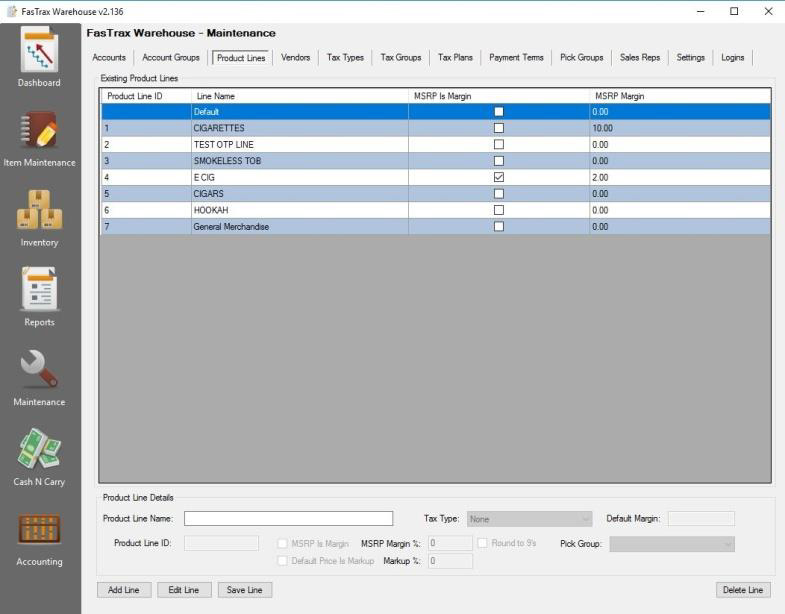Open the Dashboard sidebar icon
785x614 pixels.
pyautogui.click(x=39, y=50)
